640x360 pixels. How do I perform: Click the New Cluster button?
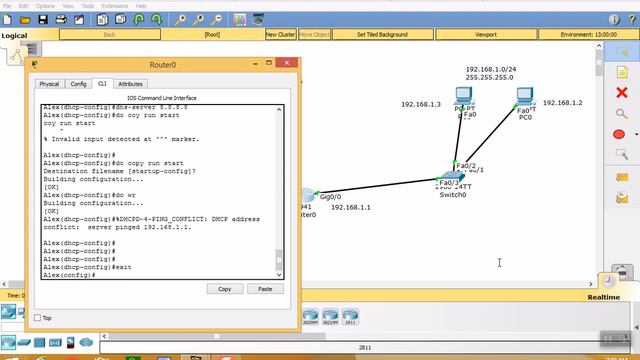click(x=280, y=35)
